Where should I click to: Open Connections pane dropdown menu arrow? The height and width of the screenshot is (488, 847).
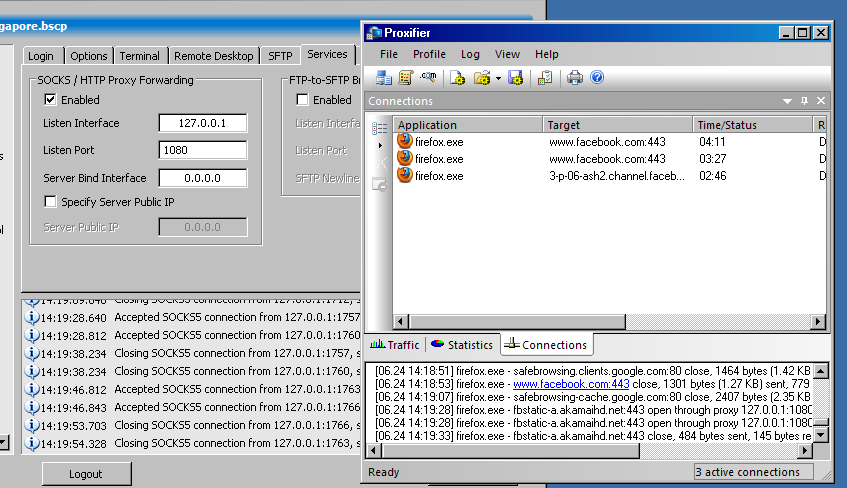point(787,102)
